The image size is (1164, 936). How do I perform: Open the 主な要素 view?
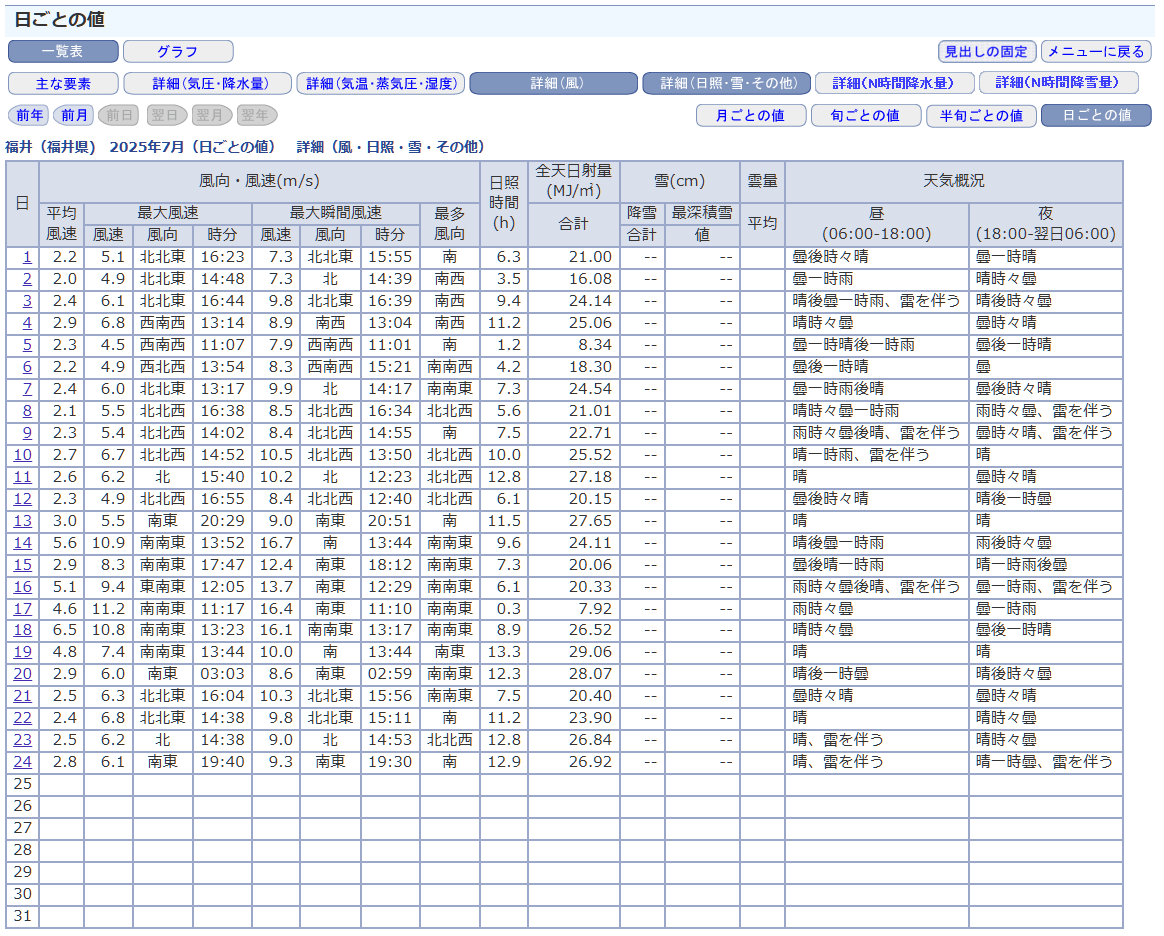63,84
